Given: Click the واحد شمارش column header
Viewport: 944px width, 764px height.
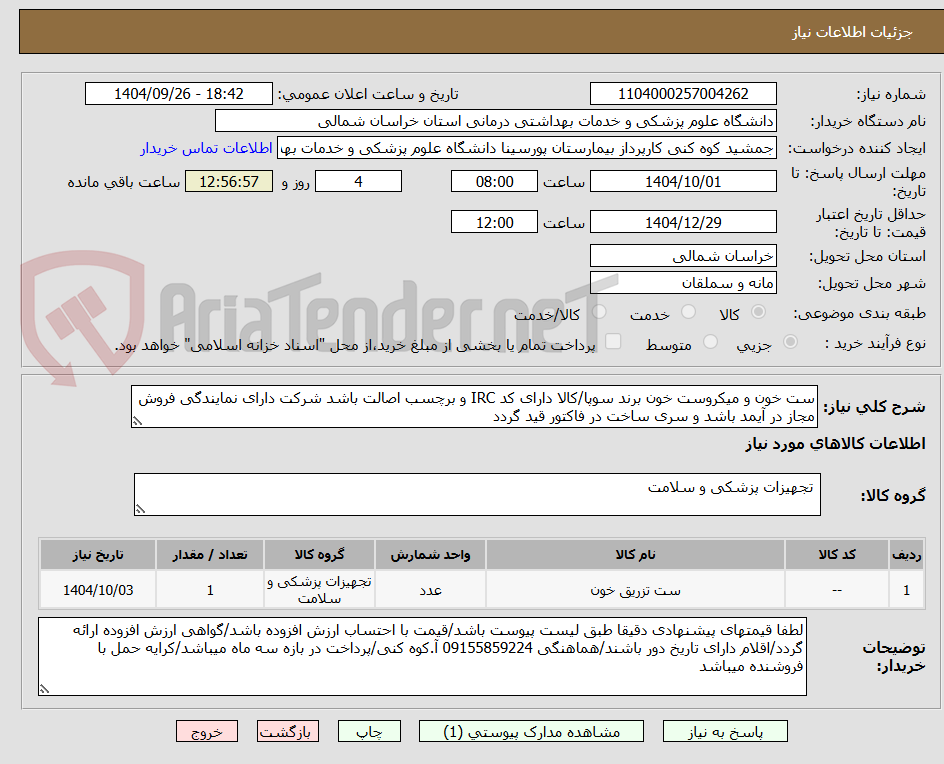Looking at the screenshot, I should 430,554.
